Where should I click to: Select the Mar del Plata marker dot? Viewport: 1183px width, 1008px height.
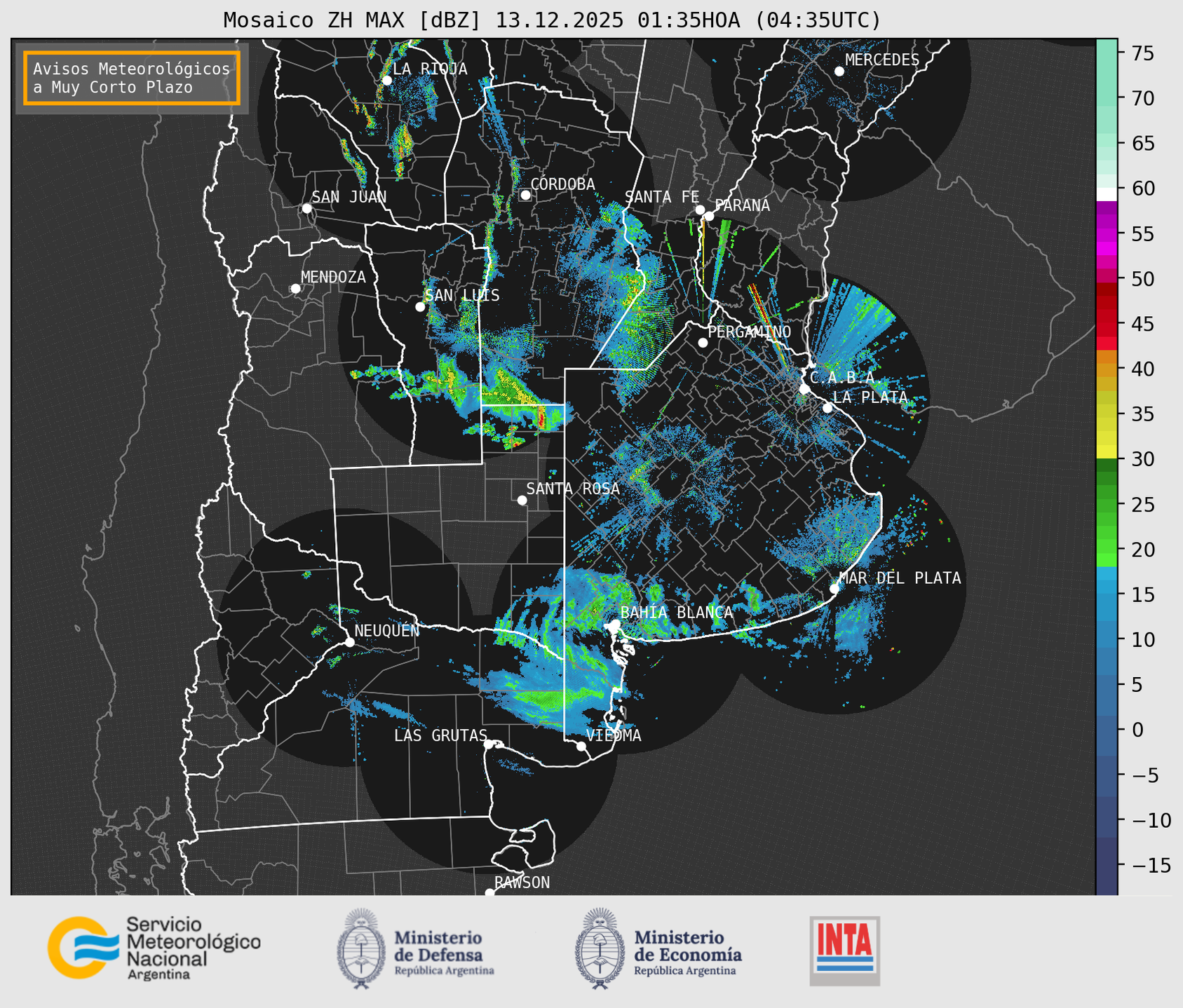pyautogui.click(x=834, y=588)
